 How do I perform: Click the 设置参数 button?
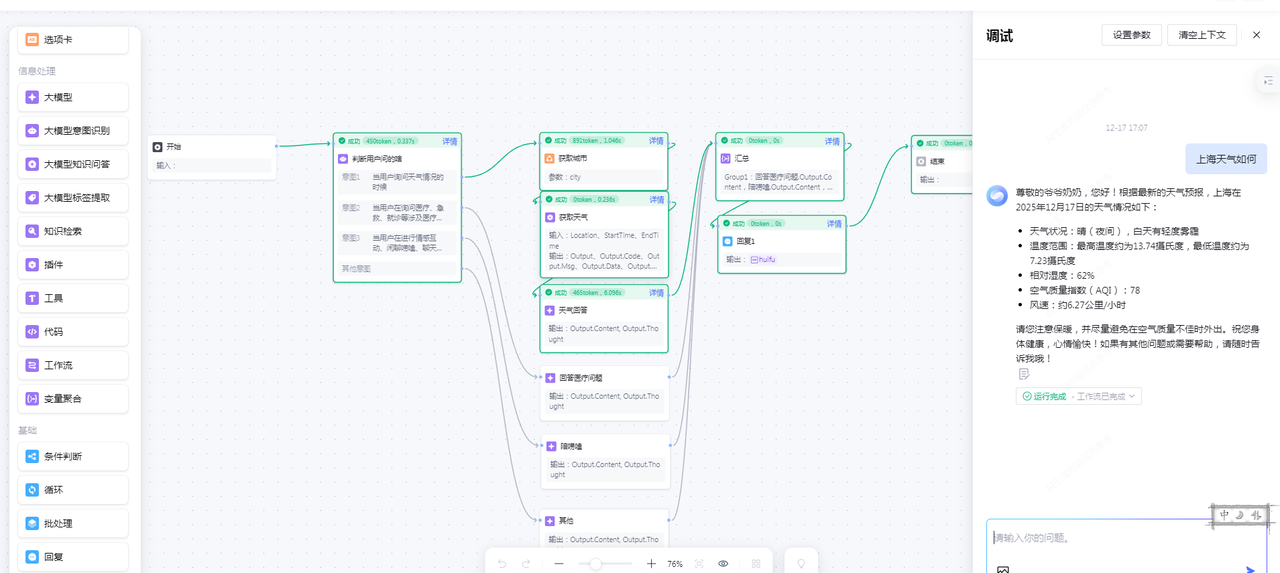point(1132,35)
